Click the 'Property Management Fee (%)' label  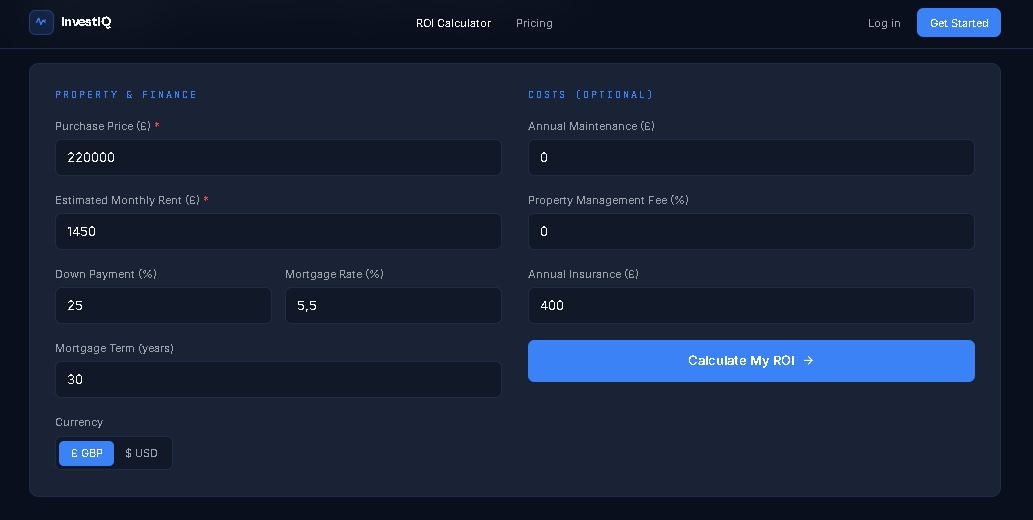click(608, 200)
